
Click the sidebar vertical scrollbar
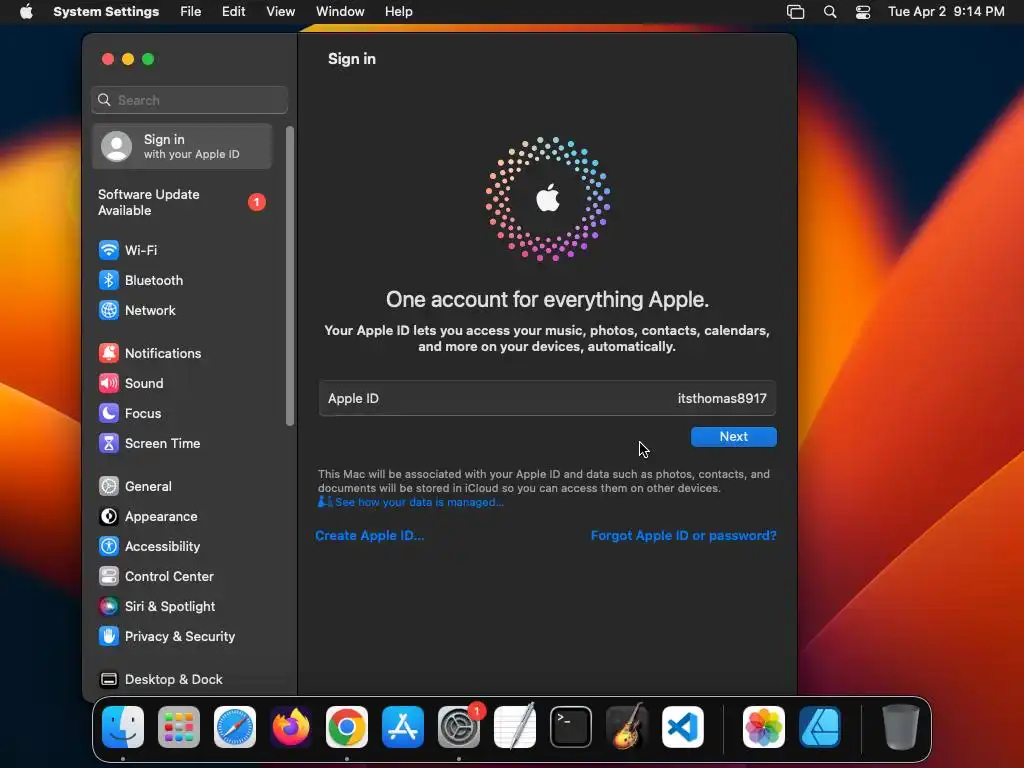[290, 276]
